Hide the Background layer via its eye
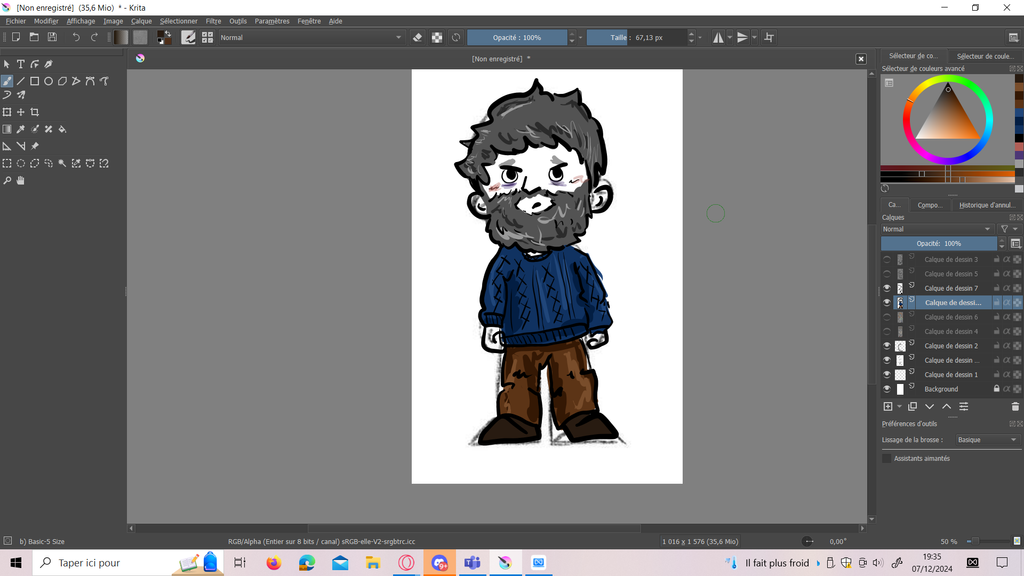This screenshot has width=1024, height=576. coord(886,389)
